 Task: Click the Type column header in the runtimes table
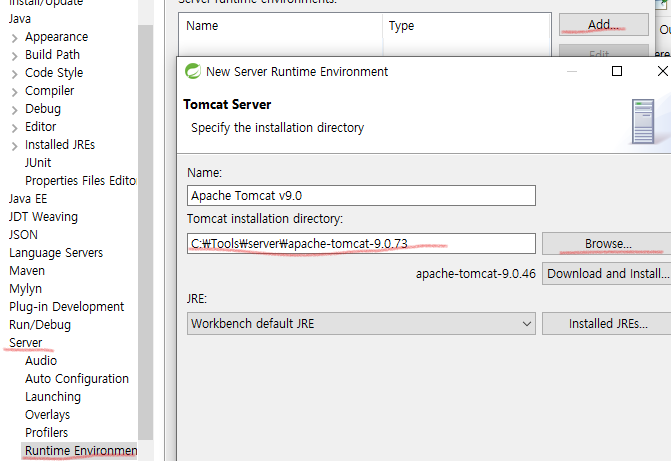click(x=466, y=26)
